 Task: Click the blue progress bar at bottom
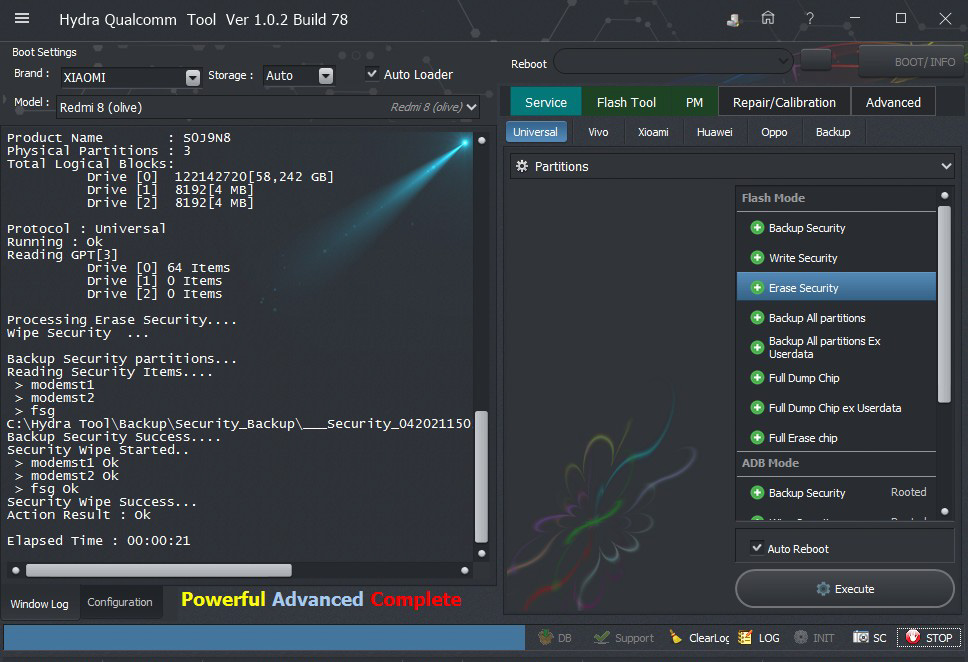pyautogui.click(x=264, y=637)
